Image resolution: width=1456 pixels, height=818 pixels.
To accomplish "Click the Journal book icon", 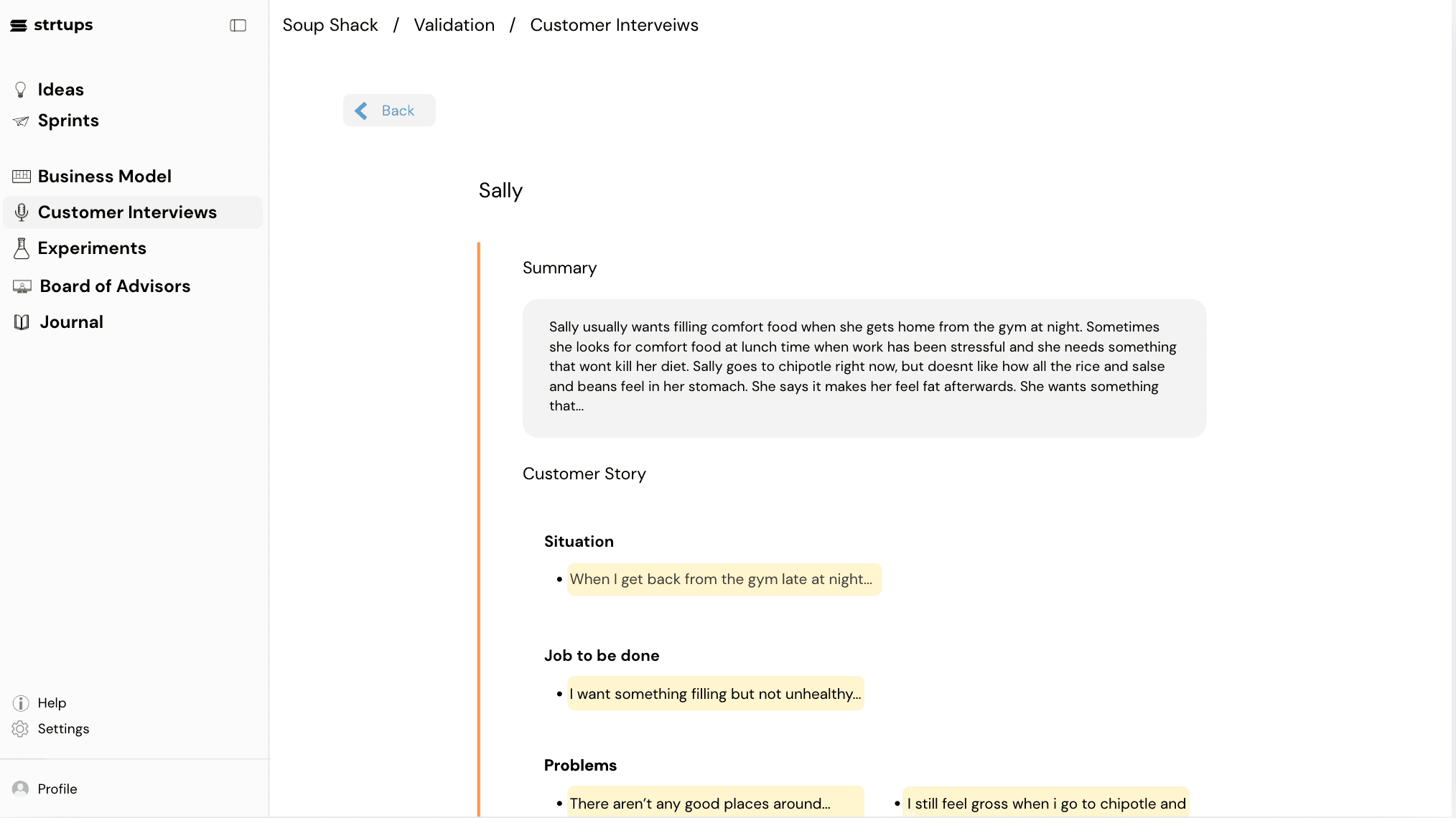I will [x=21, y=321].
